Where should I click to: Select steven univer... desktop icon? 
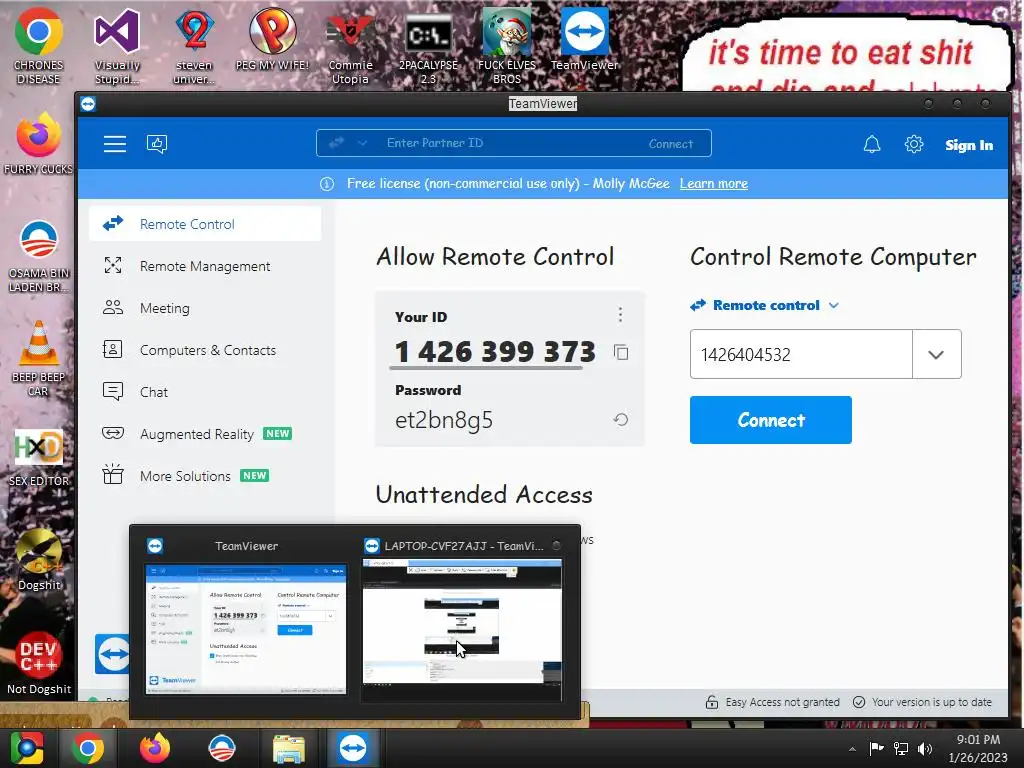pos(194,46)
